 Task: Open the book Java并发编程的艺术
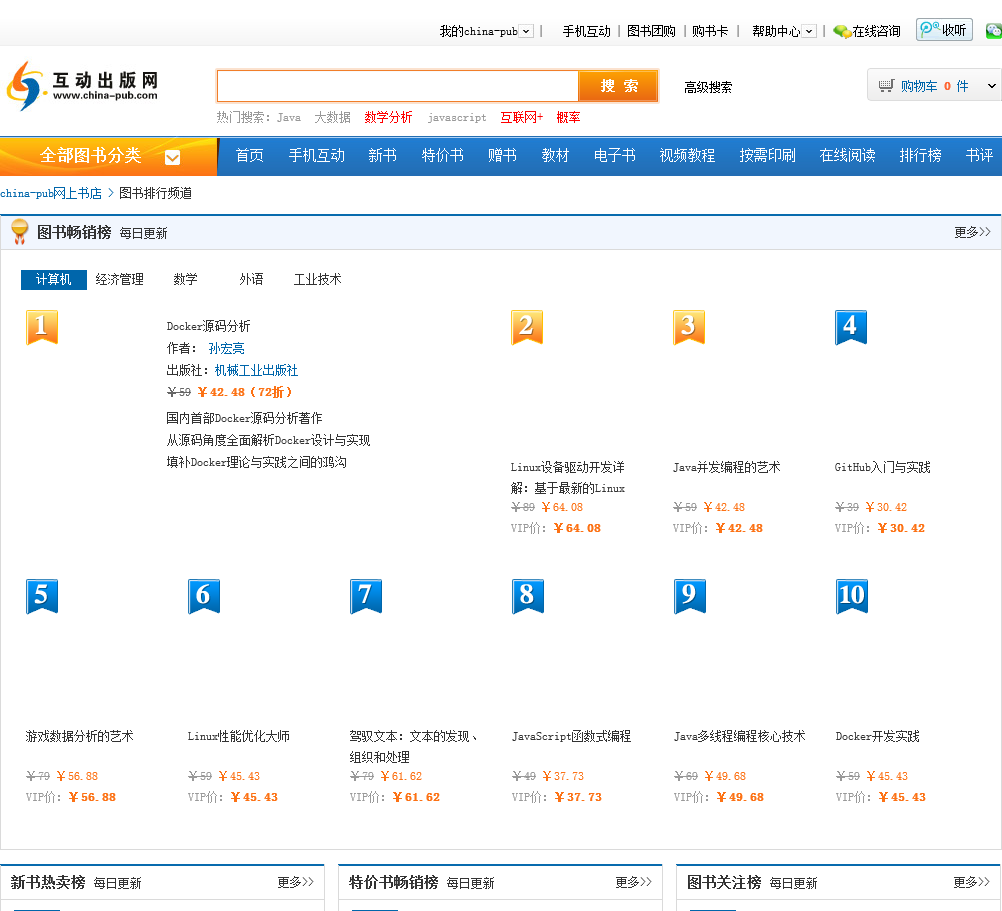[727, 467]
